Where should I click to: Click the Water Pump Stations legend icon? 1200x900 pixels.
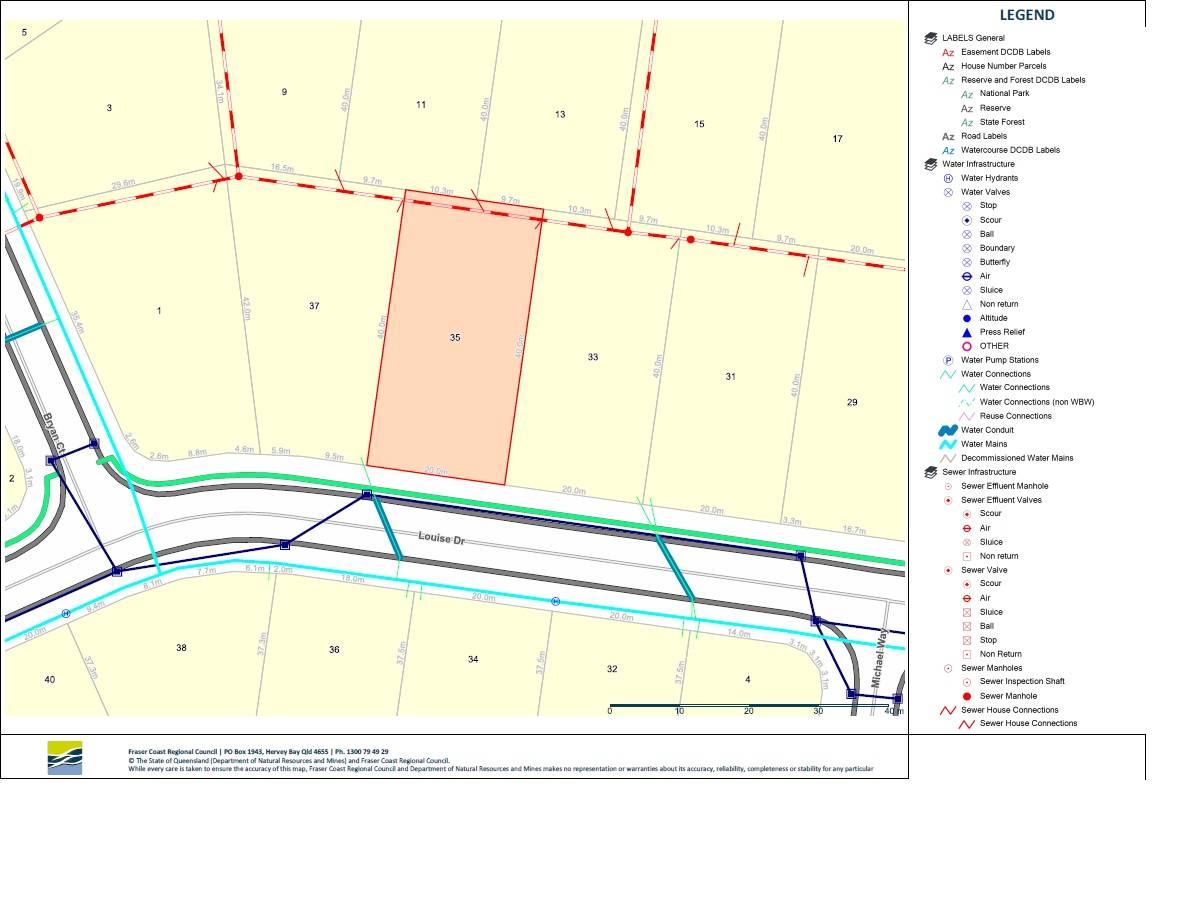(x=948, y=360)
